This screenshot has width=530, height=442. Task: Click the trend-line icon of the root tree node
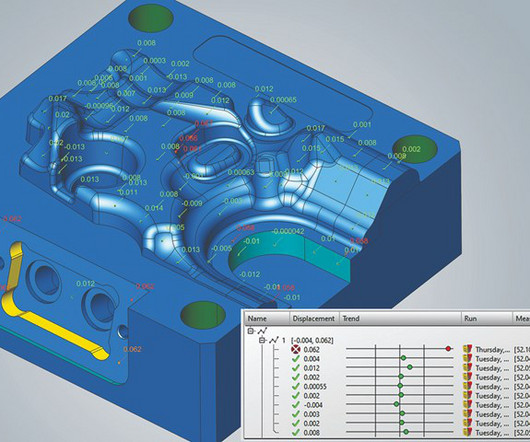coord(262,331)
